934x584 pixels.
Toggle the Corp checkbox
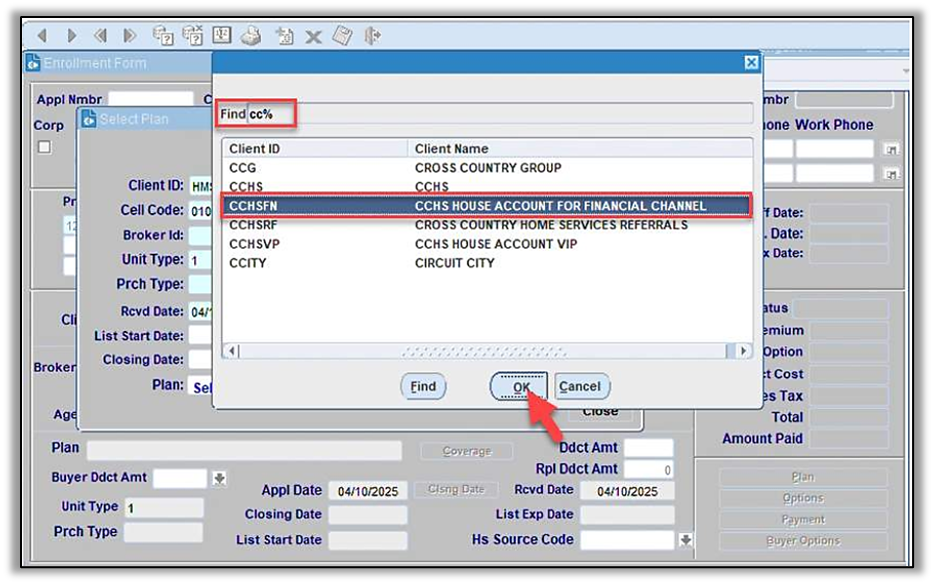click(44, 147)
